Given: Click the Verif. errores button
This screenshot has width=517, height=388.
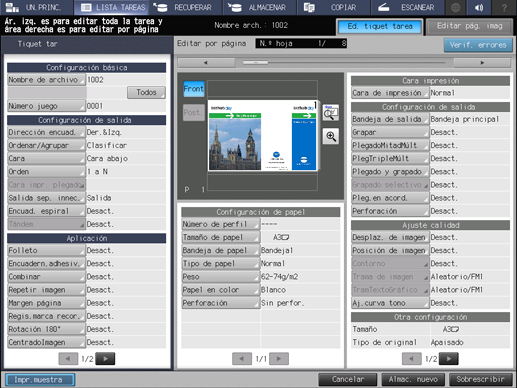Looking at the screenshot, I should pos(478,45).
